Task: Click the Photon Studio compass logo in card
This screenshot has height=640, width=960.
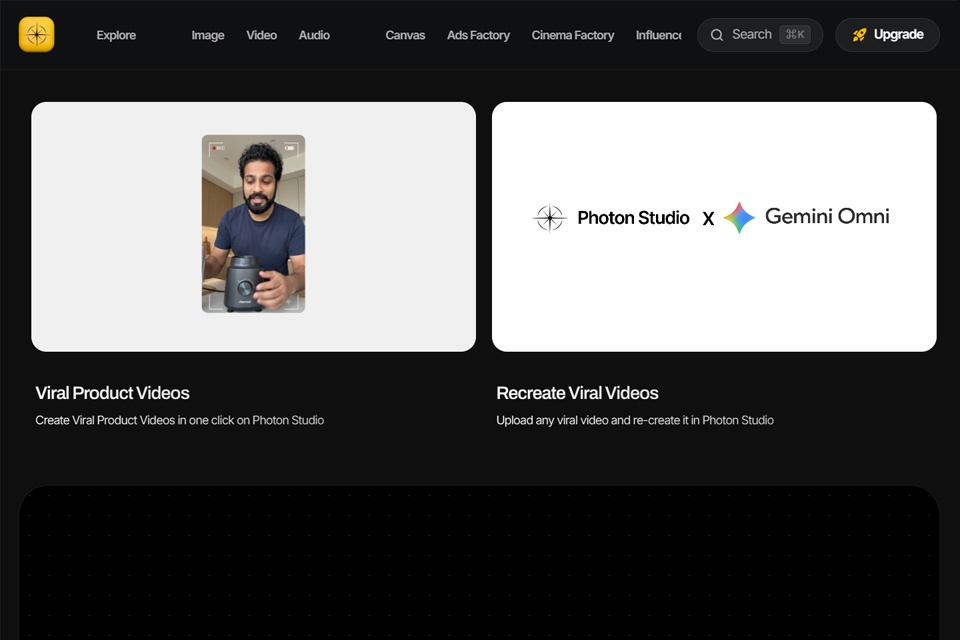Action: point(550,217)
